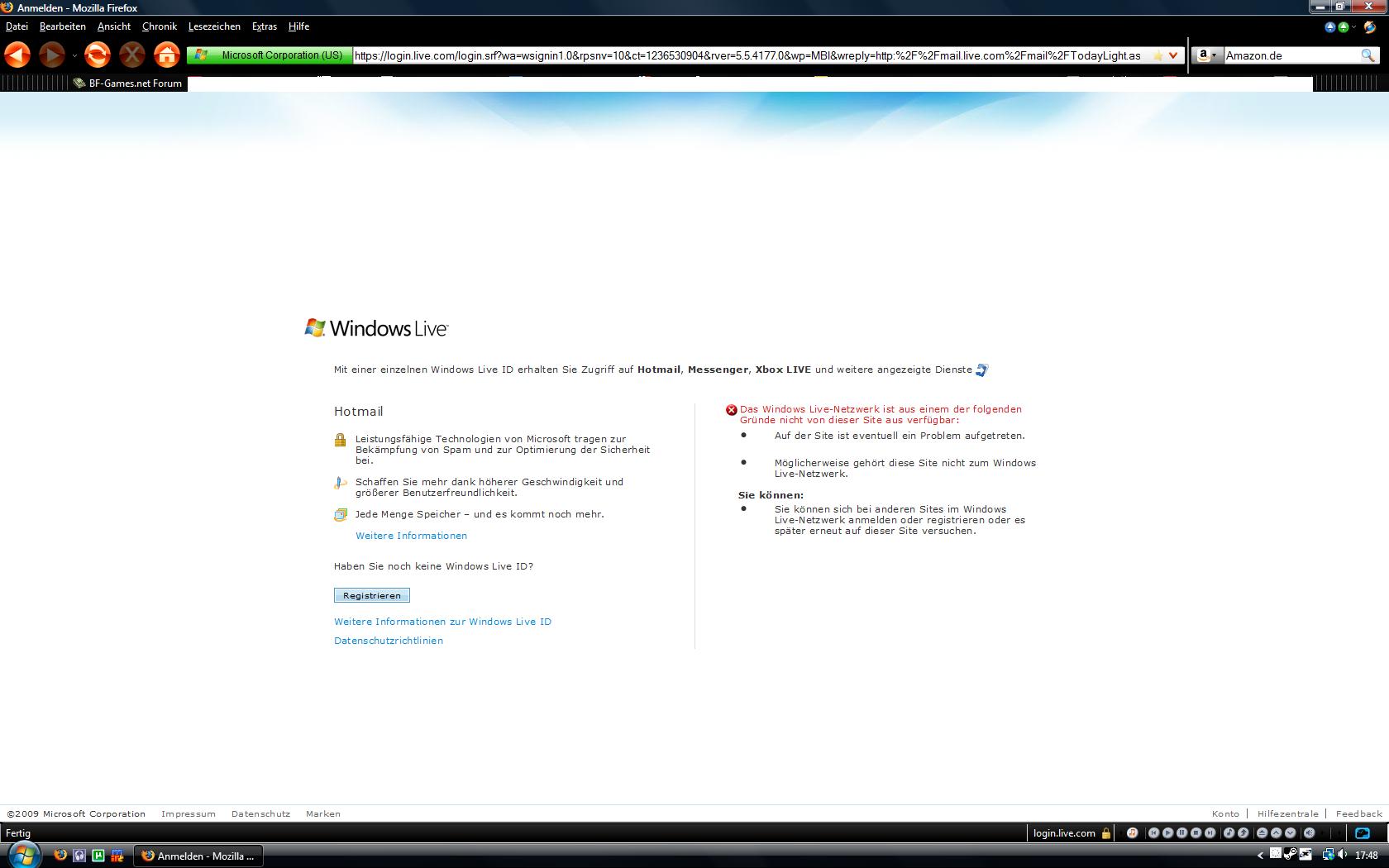Screen dimensions: 1389x868
Task: Open the Lesezeichen menu
Action: [x=214, y=26]
